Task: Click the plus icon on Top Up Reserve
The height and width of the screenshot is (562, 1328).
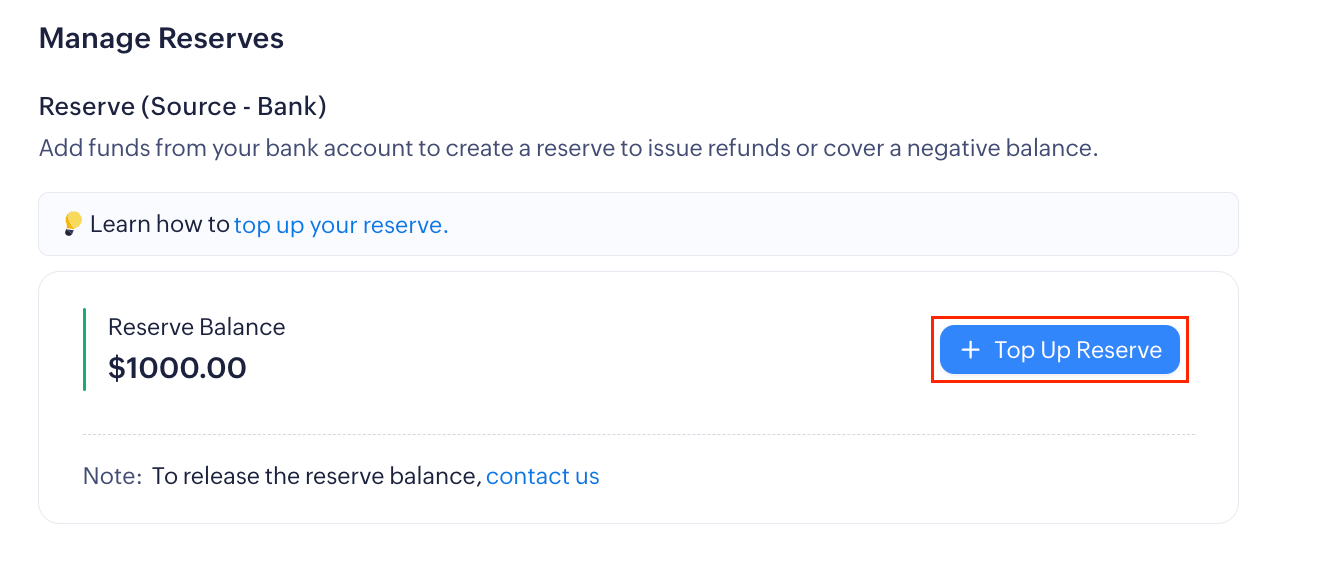Action: (x=969, y=350)
